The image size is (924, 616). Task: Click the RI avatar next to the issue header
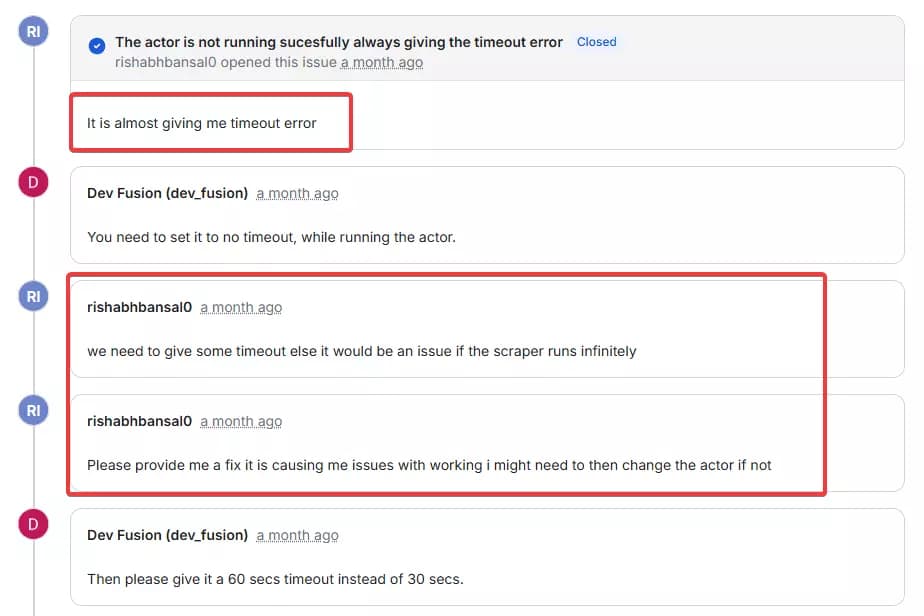[x=34, y=31]
